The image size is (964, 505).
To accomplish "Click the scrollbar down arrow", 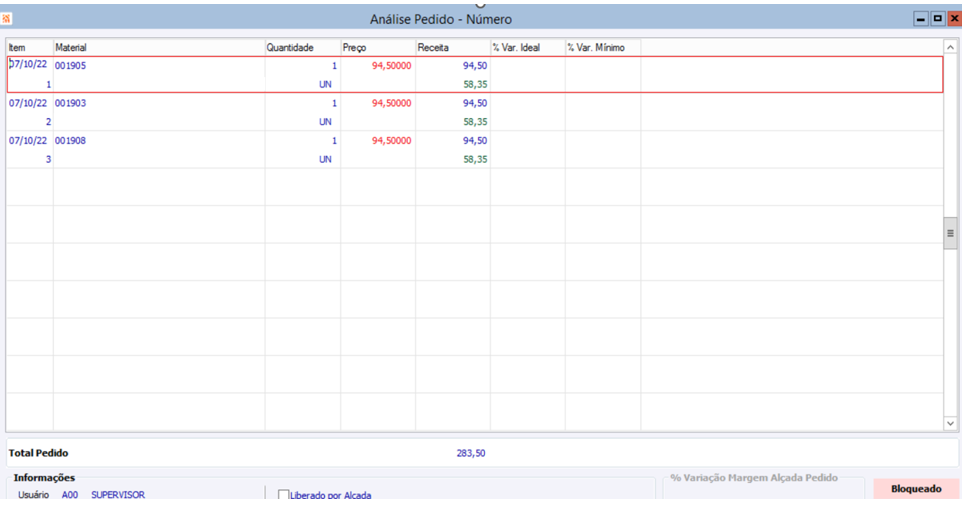I will pos(950,423).
